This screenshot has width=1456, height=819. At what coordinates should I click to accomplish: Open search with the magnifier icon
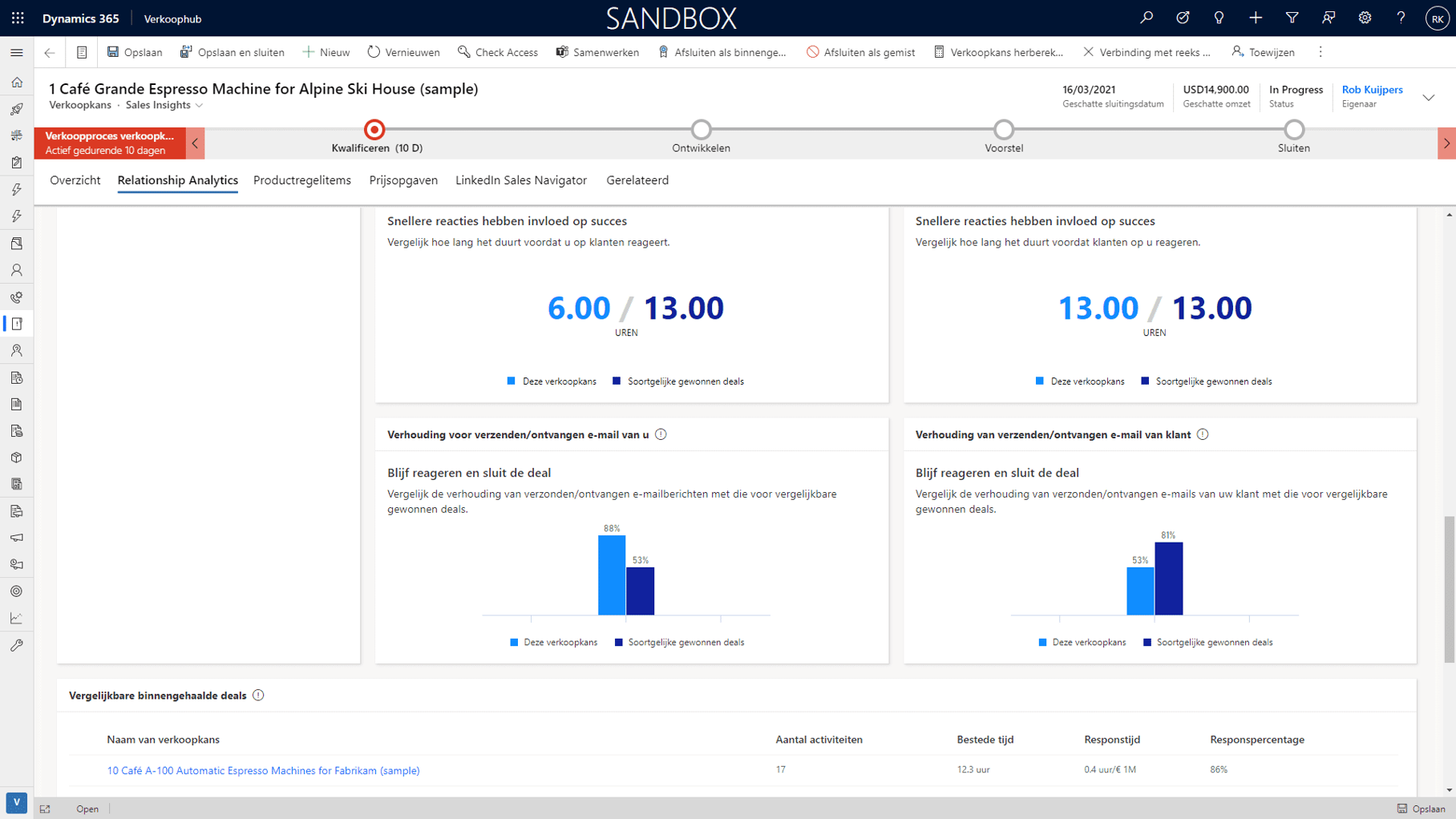pos(1147,18)
